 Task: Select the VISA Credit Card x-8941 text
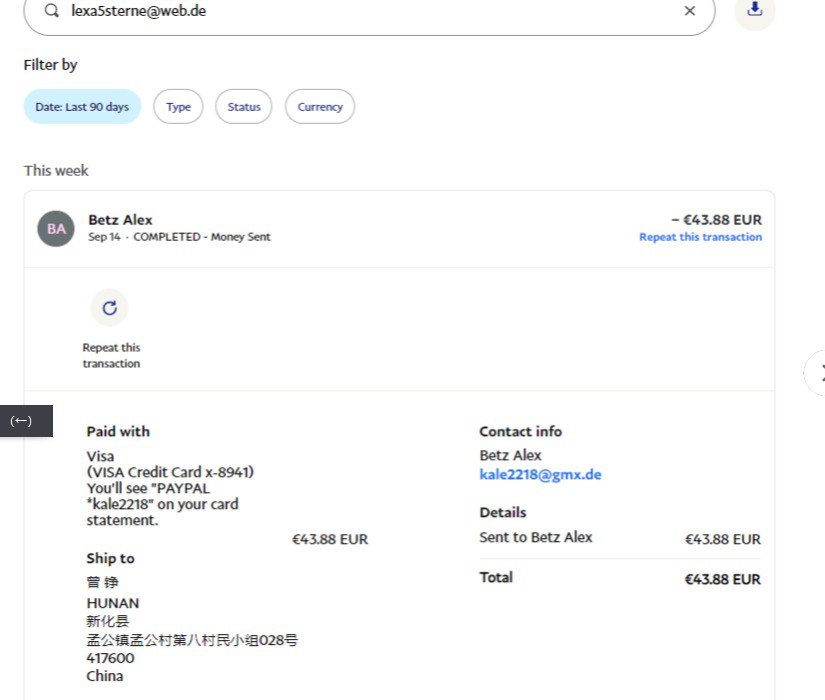coord(170,472)
